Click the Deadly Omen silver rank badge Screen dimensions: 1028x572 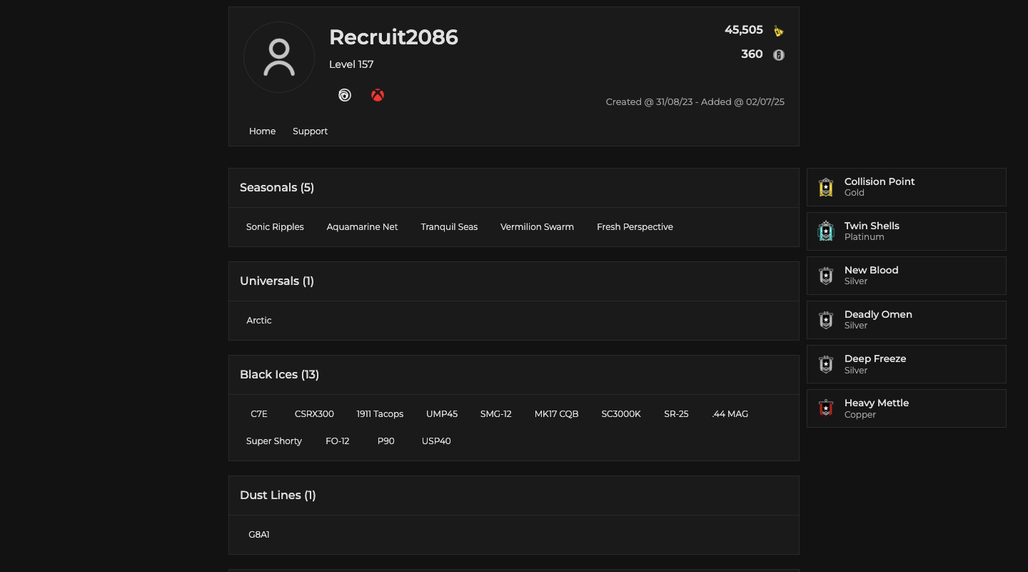coord(826,320)
